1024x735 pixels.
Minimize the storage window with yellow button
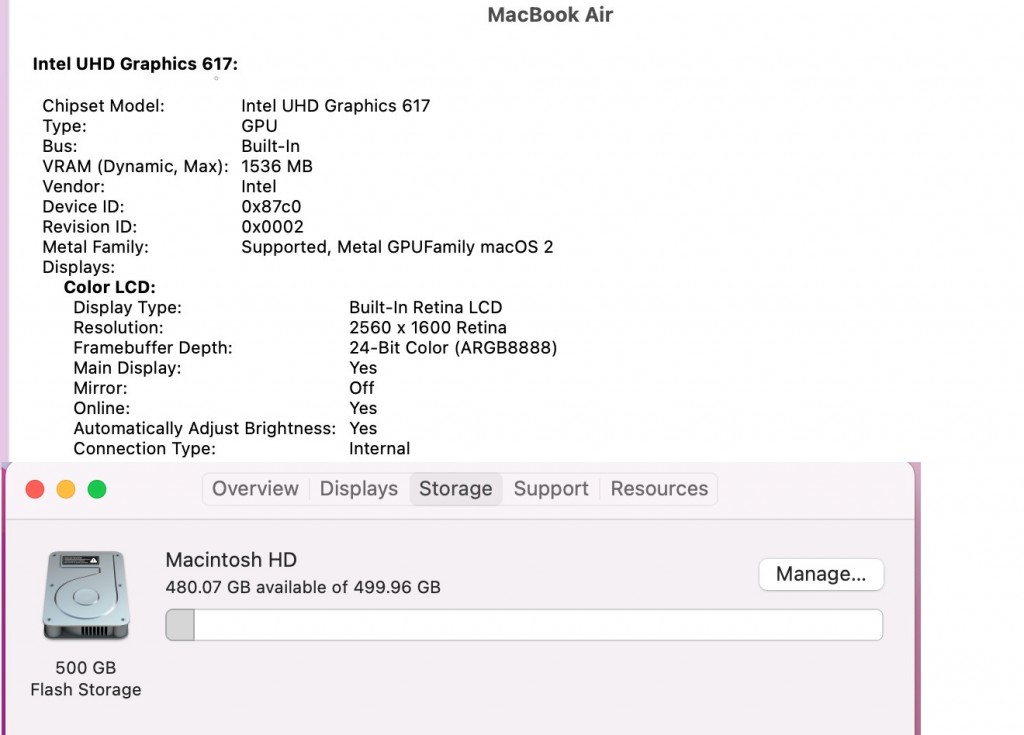coord(66,489)
